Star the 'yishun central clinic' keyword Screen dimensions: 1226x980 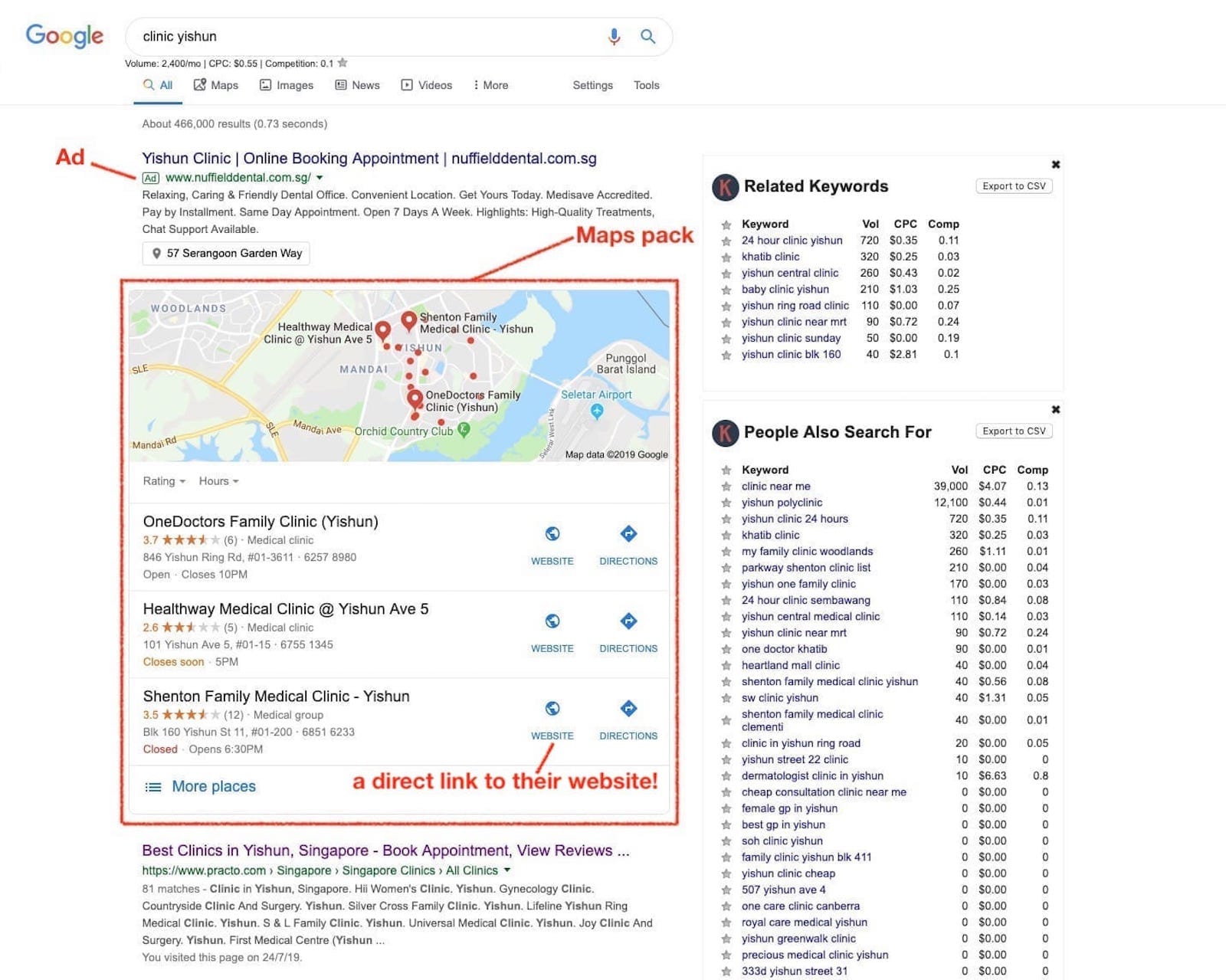[726, 274]
